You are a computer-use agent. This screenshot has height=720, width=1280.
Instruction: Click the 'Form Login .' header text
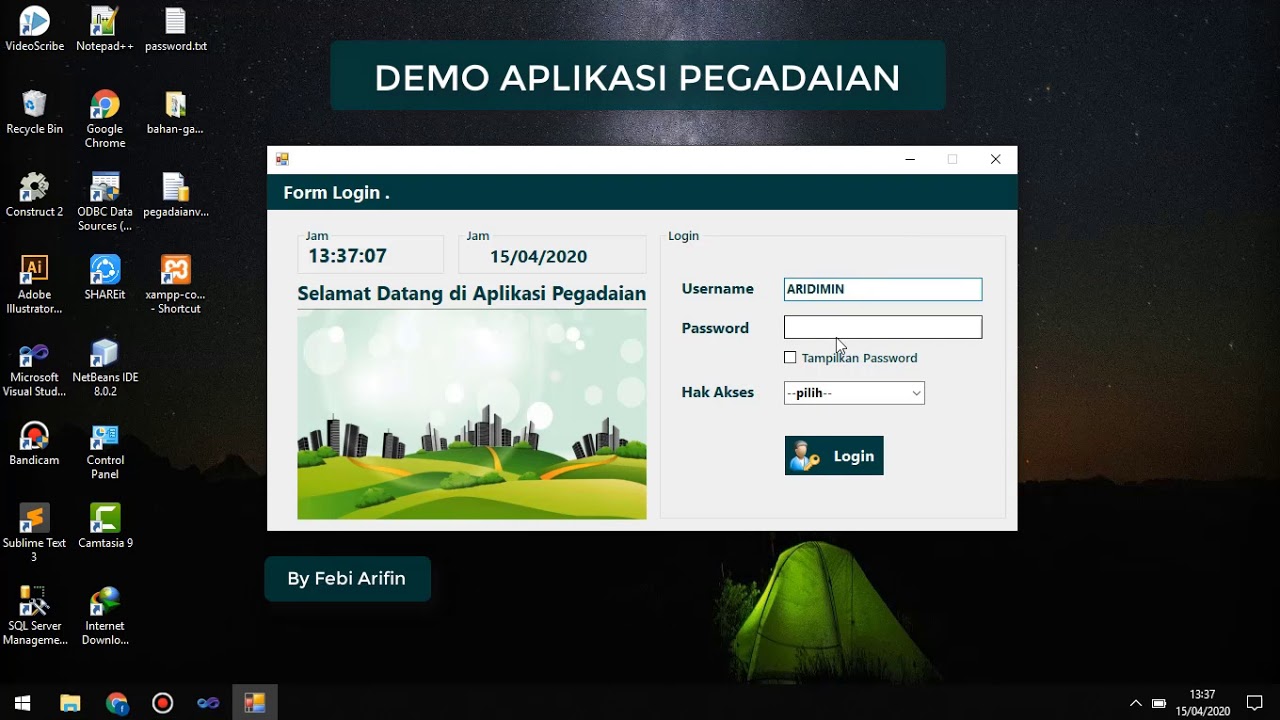coord(336,193)
